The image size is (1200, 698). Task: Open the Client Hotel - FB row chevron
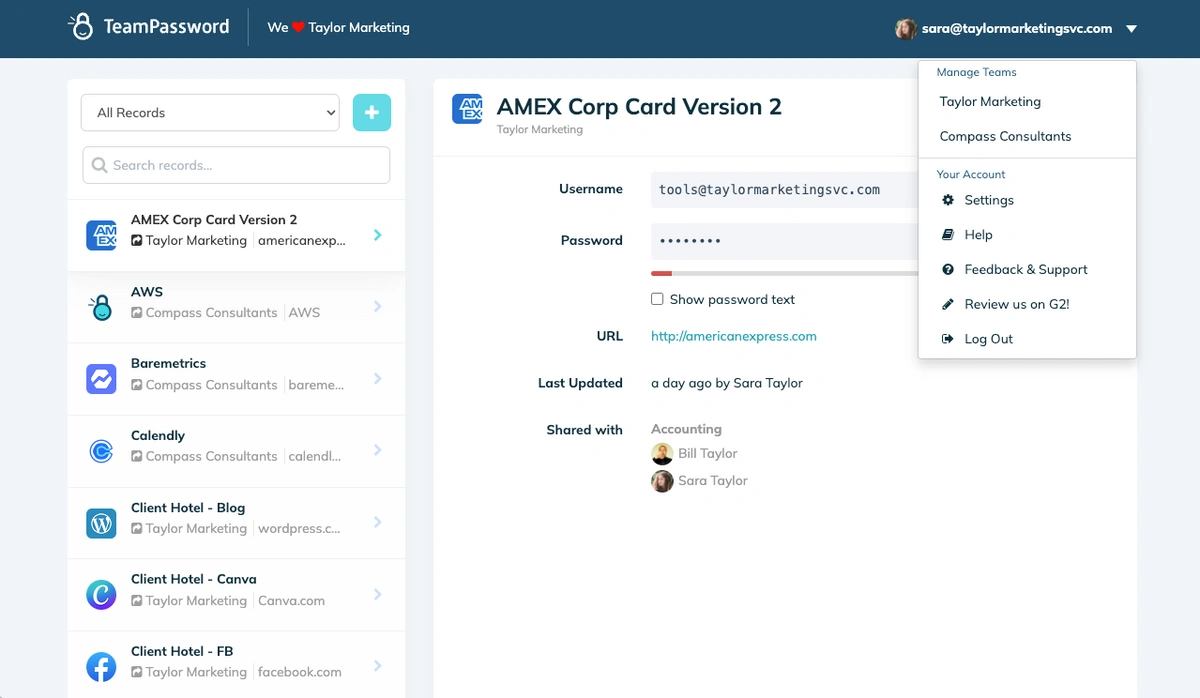(x=378, y=666)
